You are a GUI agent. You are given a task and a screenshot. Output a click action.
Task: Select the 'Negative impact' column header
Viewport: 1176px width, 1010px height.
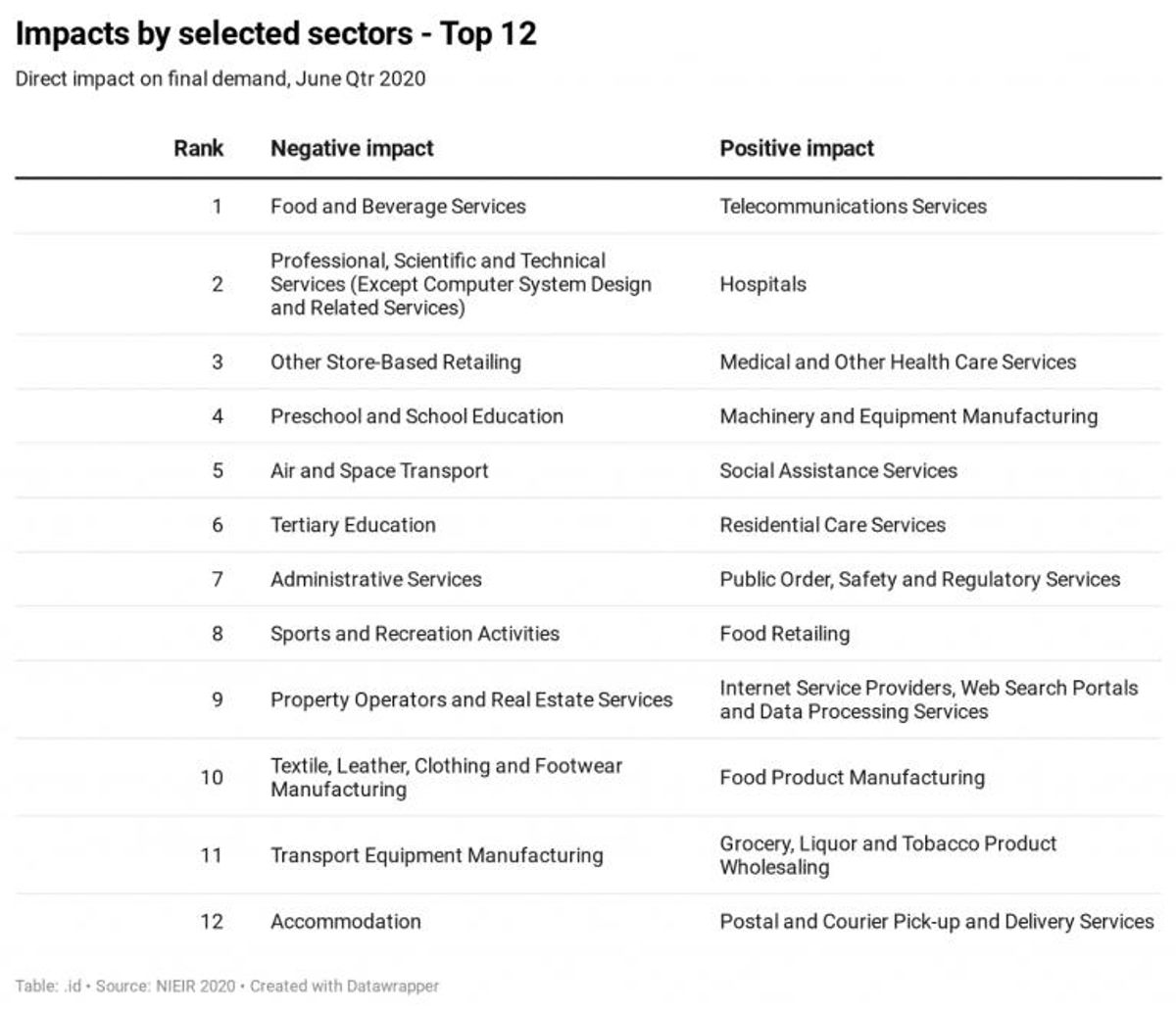(352, 149)
